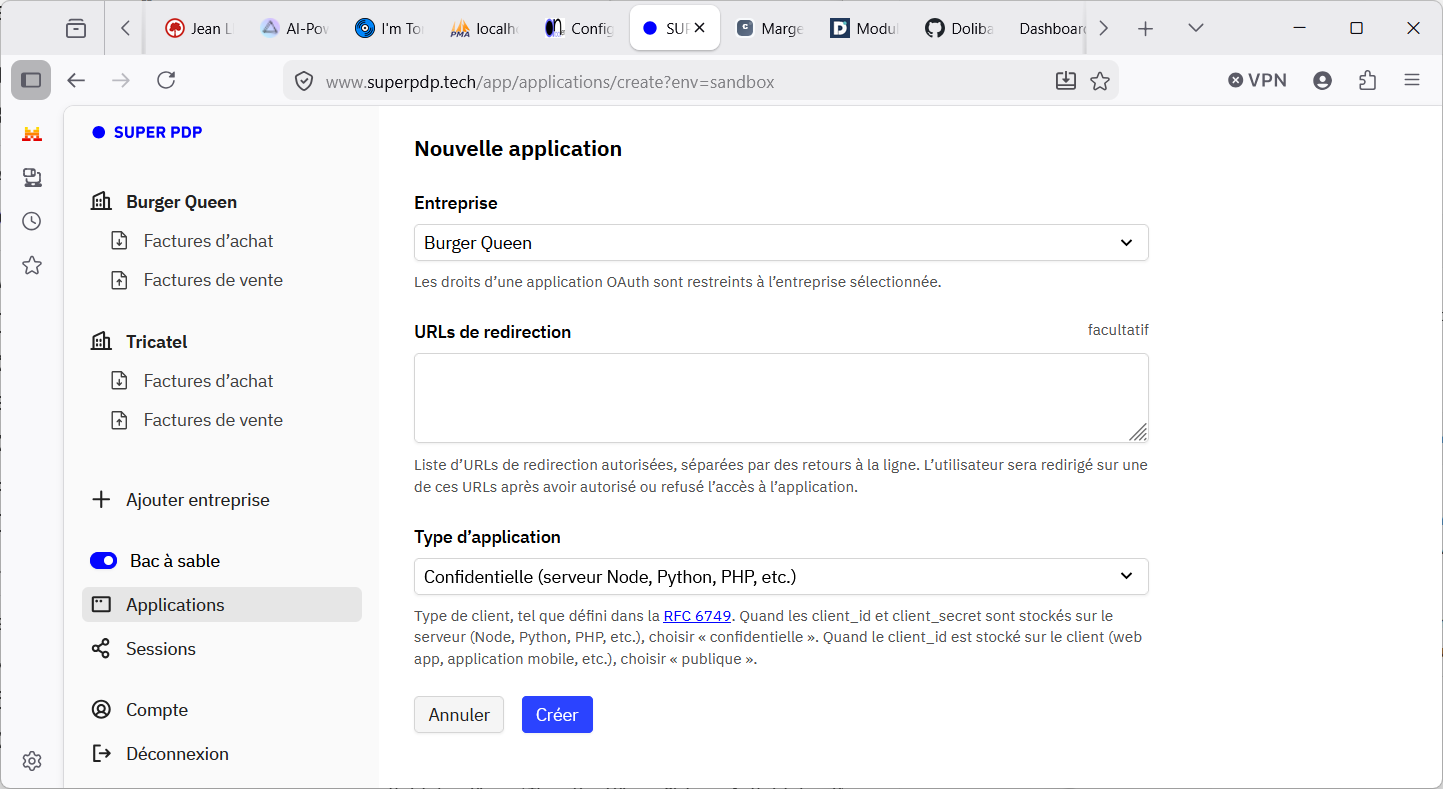Click the browser reload icon
Viewport: 1443px width, 789px height.
click(167, 81)
